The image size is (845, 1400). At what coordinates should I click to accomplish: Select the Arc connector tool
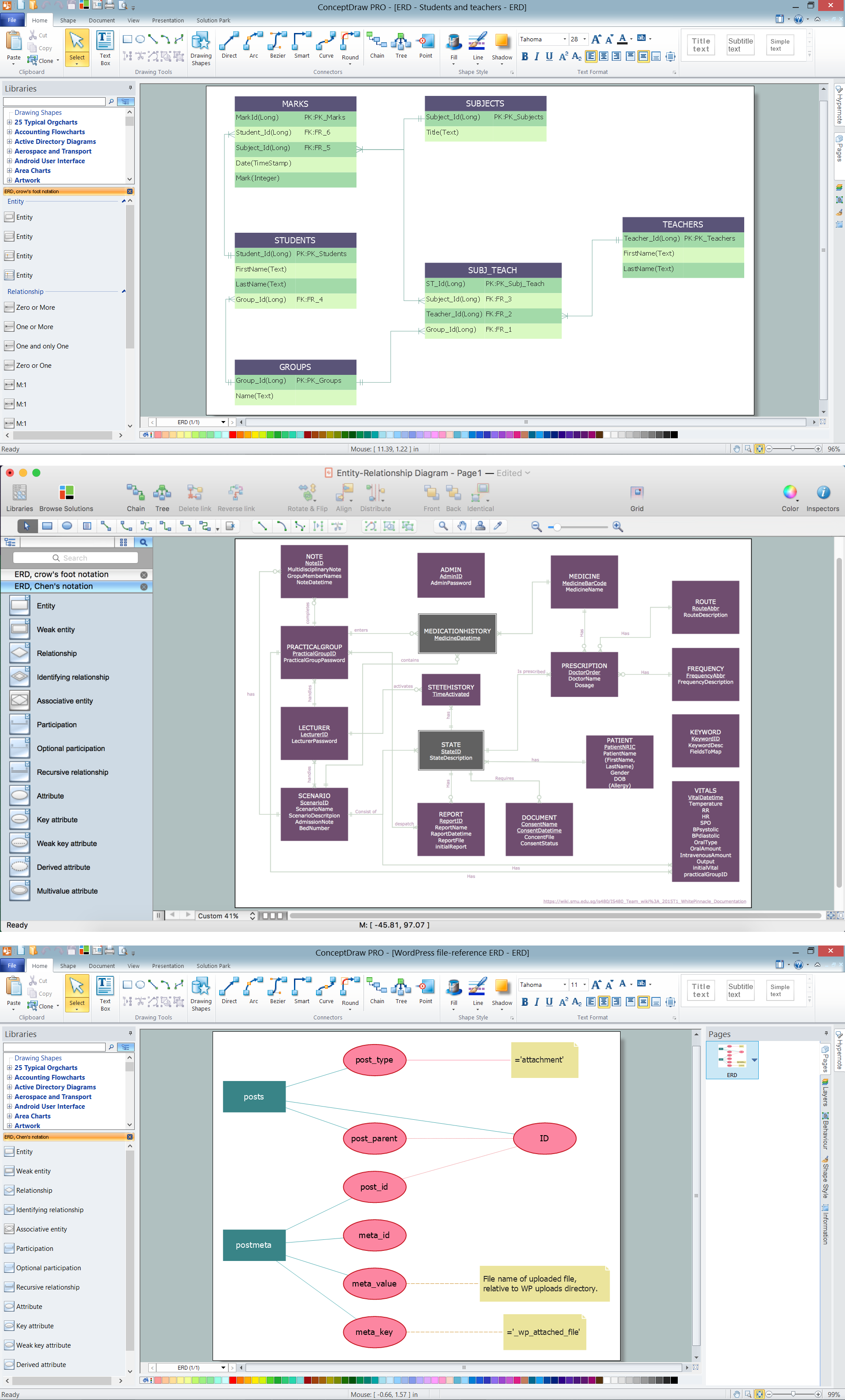point(252,50)
